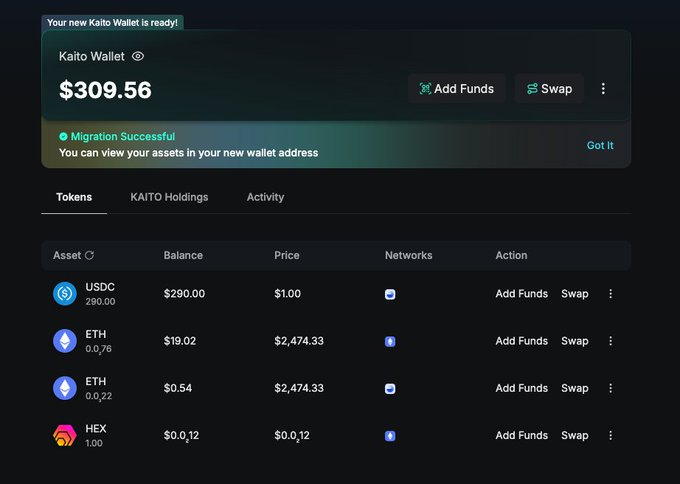Click the ETH icon in the $19.02 row
Viewport: 680px width, 484px height.
65,341
